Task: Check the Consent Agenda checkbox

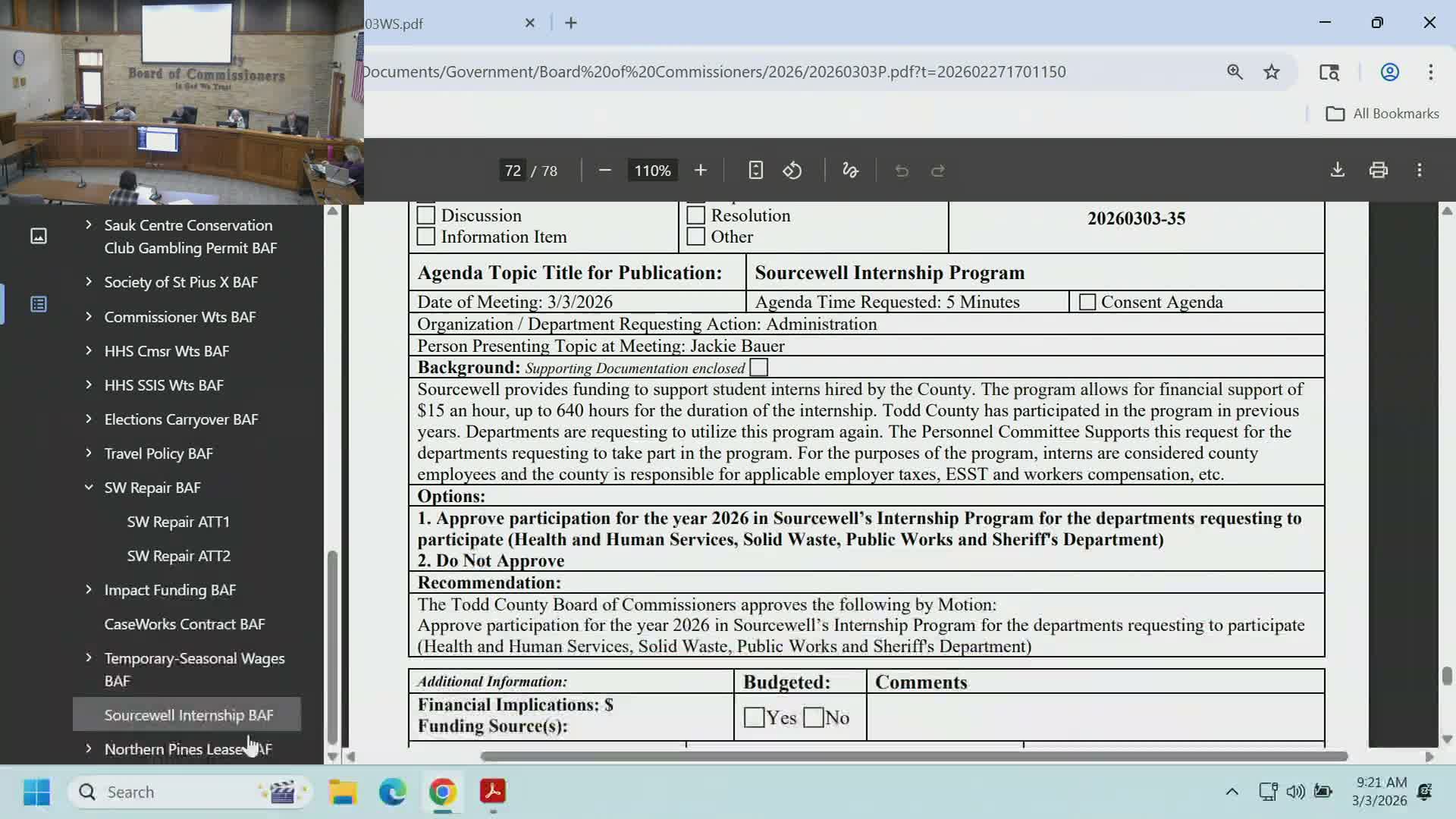Action: point(1087,302)
